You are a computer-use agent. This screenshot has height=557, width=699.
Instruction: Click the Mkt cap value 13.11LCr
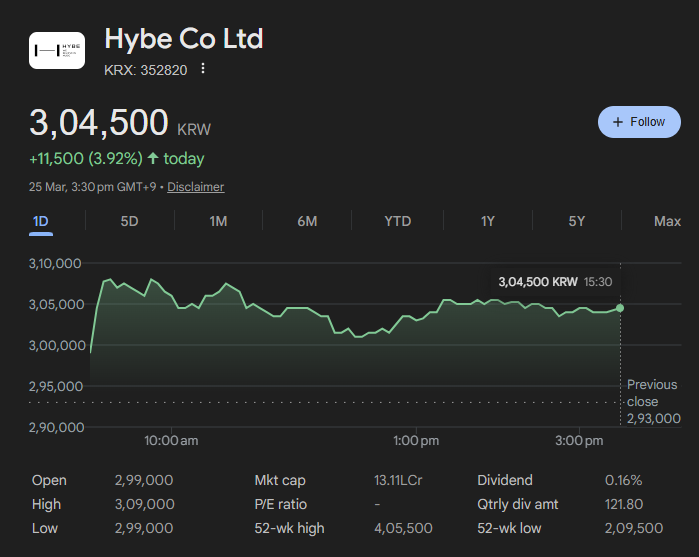(x=398, y=480)
